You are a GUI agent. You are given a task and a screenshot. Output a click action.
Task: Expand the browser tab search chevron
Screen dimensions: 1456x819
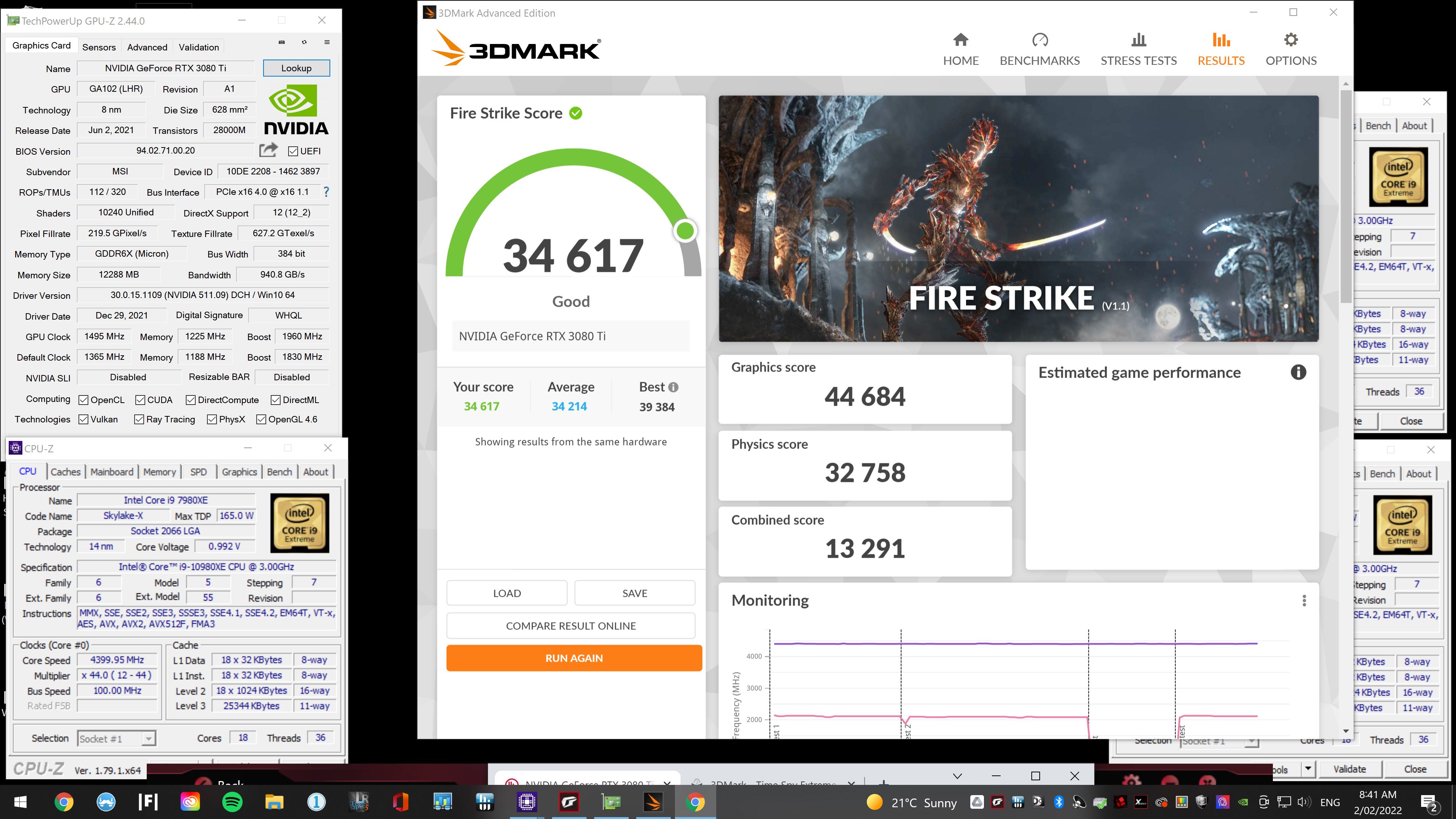(957, 776)
